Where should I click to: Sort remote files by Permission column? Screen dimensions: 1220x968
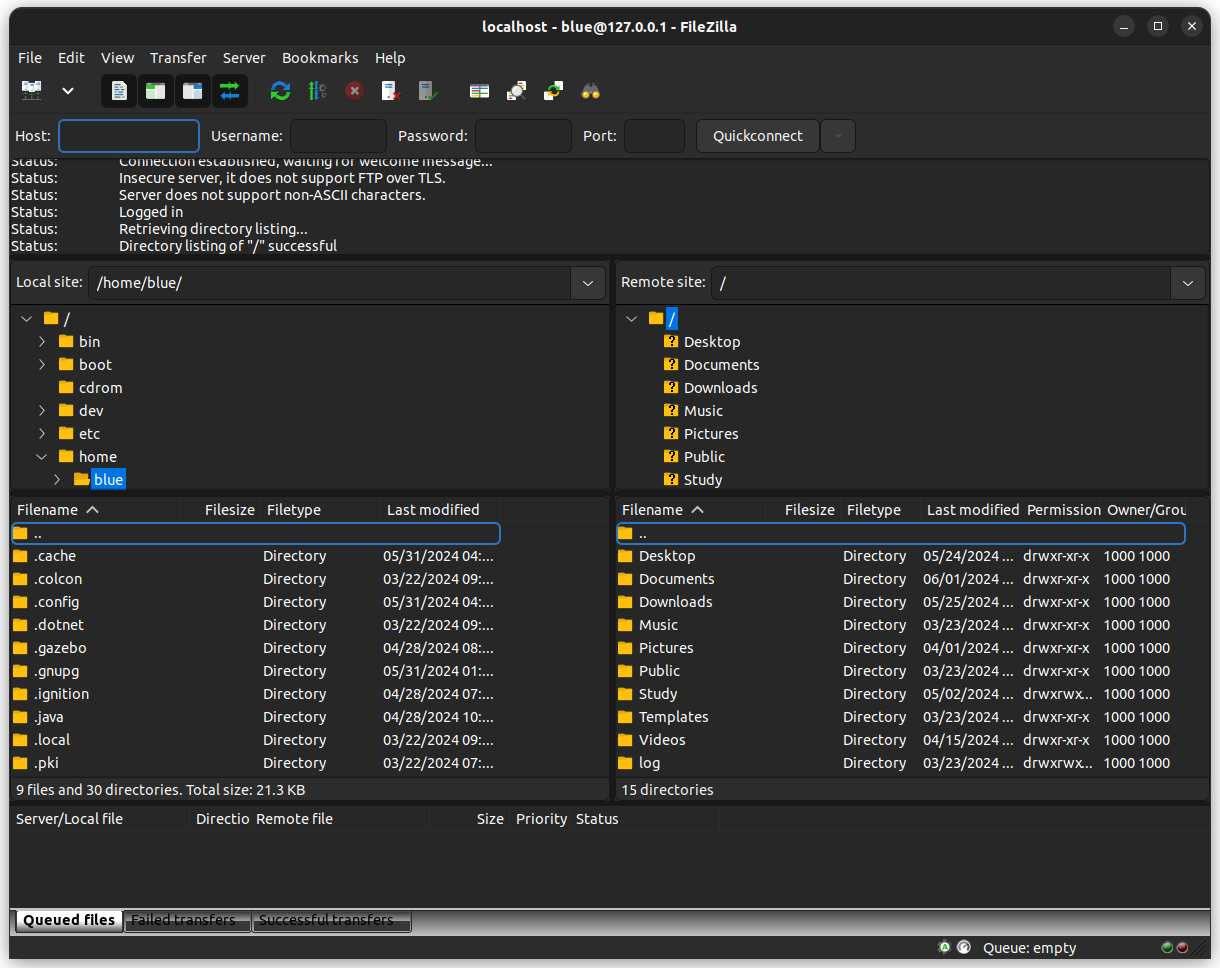[x=1063, y=510]
